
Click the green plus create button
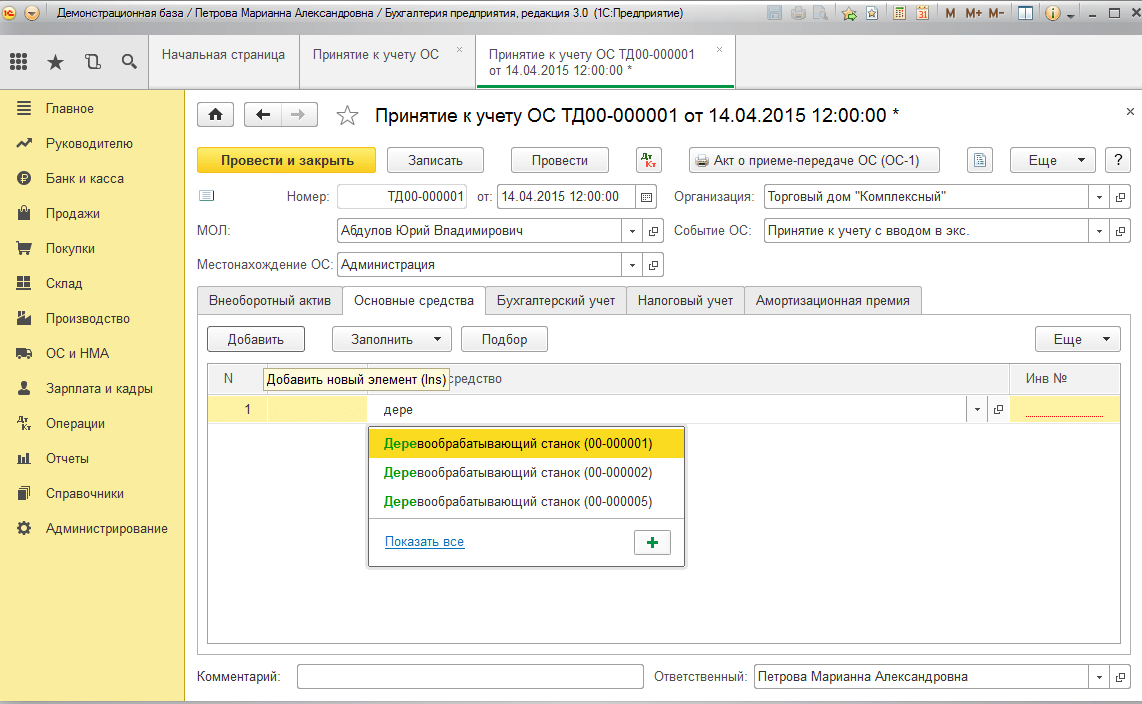(652, 542)
